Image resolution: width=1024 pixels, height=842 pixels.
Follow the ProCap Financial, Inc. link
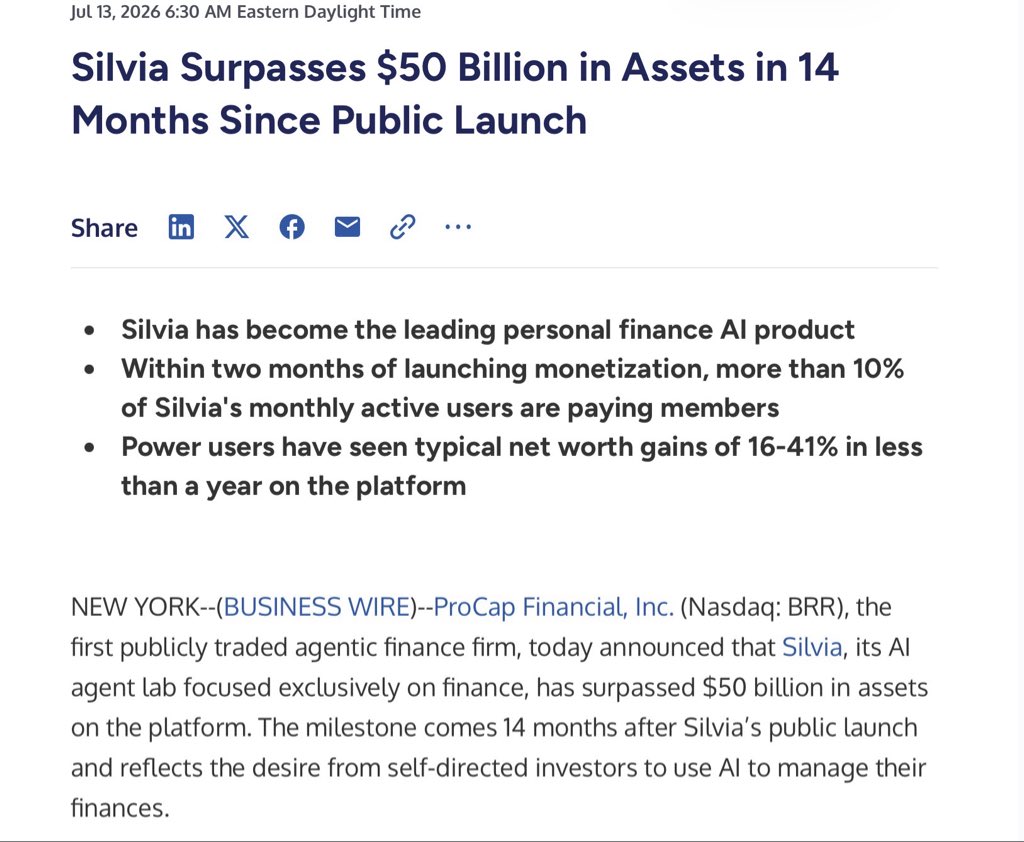pos(553,607)
